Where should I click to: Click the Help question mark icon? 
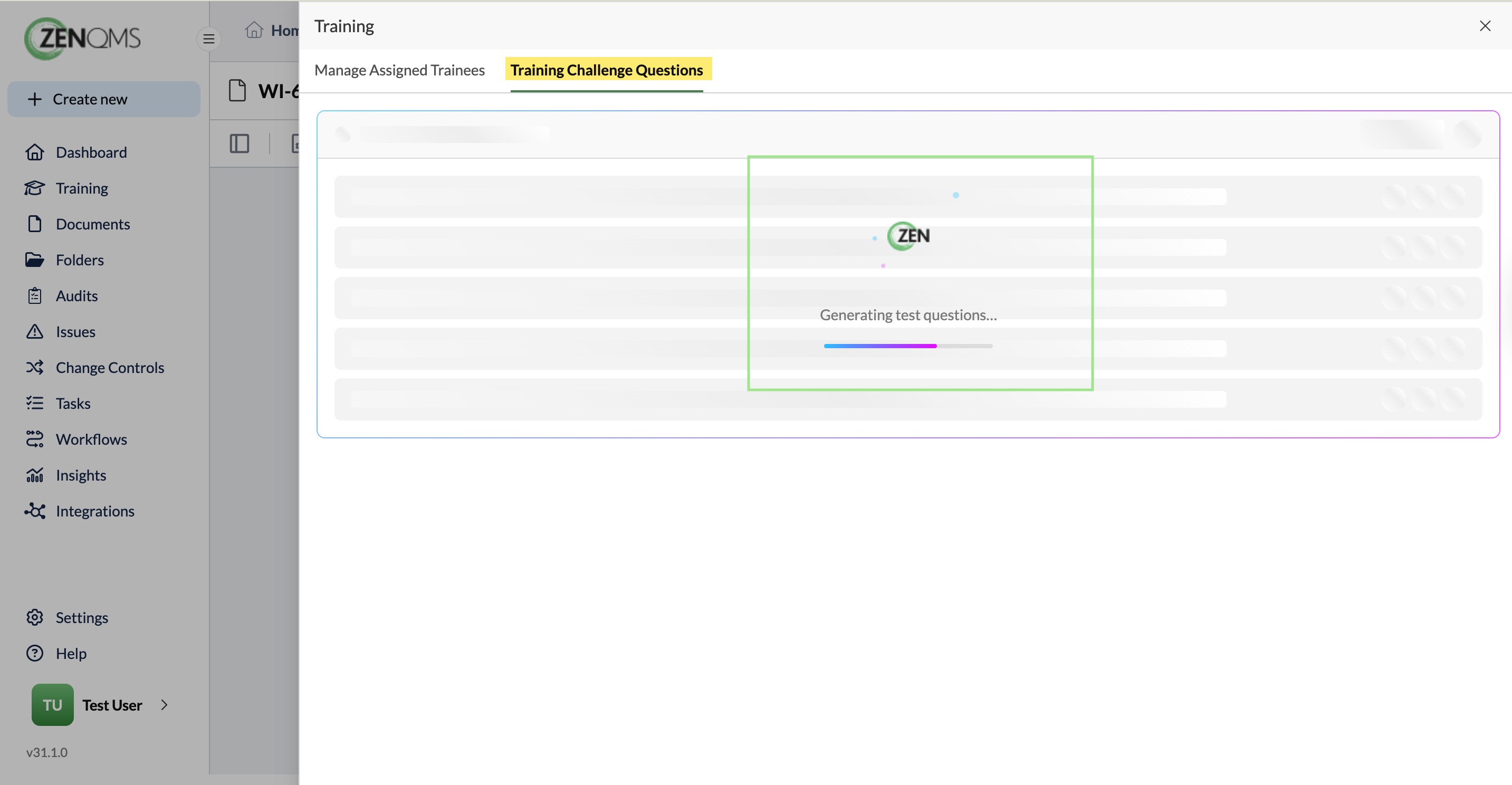pos(35,653)
